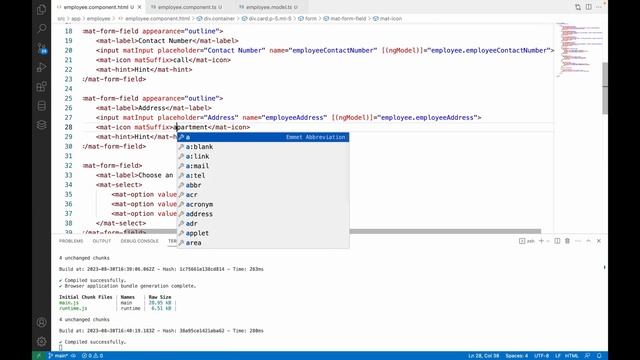The image size is (640, 360).
Task: Create a new terminal with plus icon
Action: coord(541,241)
